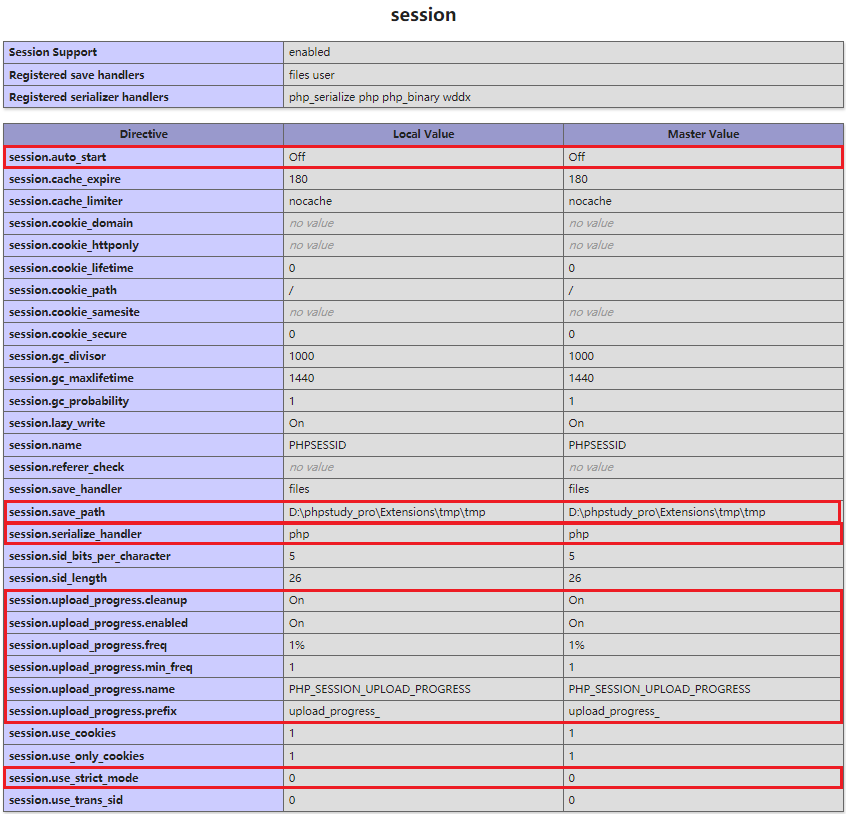Click local value 1000 of session.gc_divisor
846x814 pixels.
(301, 357)
